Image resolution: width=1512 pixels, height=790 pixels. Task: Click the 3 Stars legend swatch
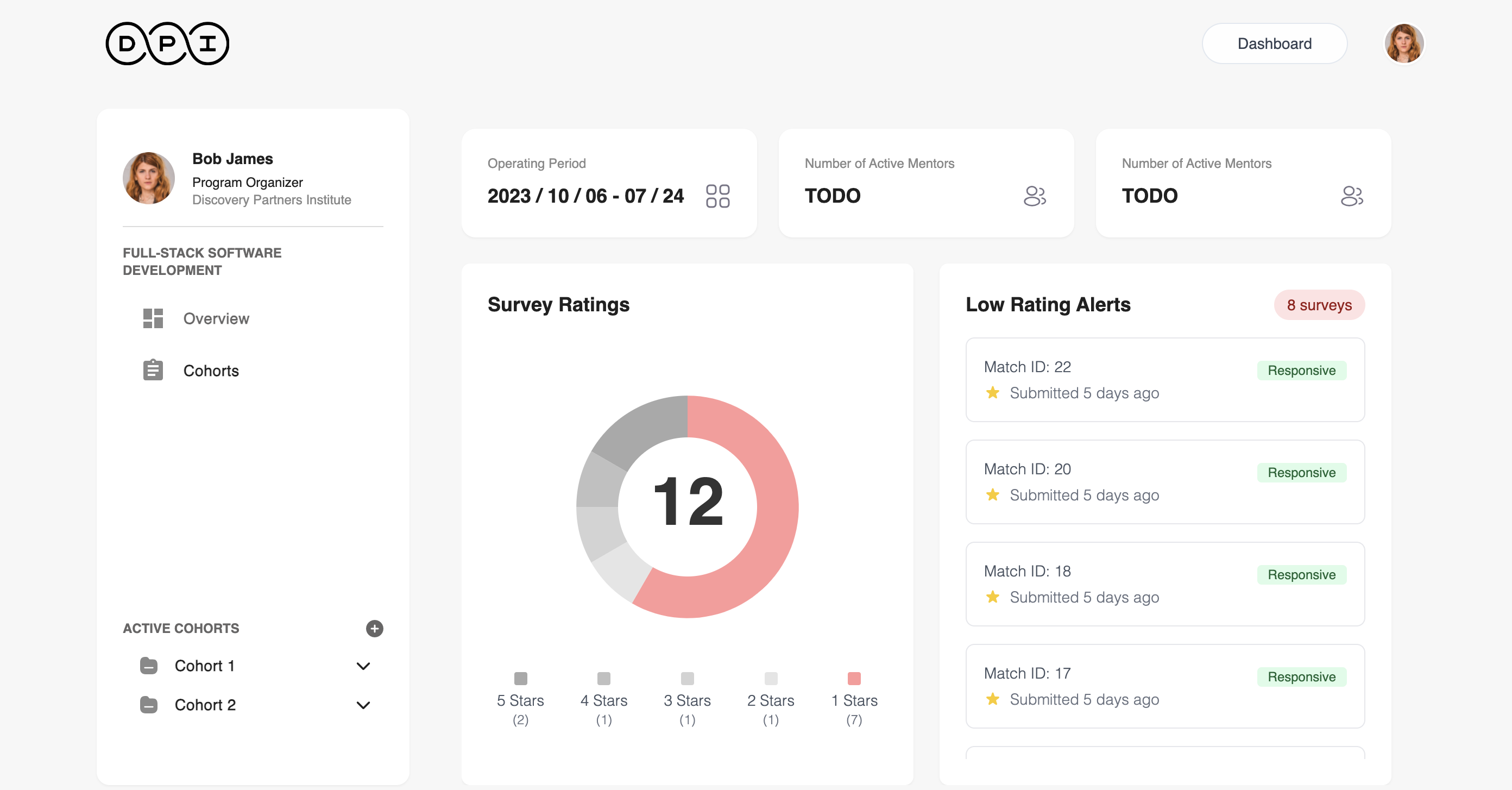688,679
